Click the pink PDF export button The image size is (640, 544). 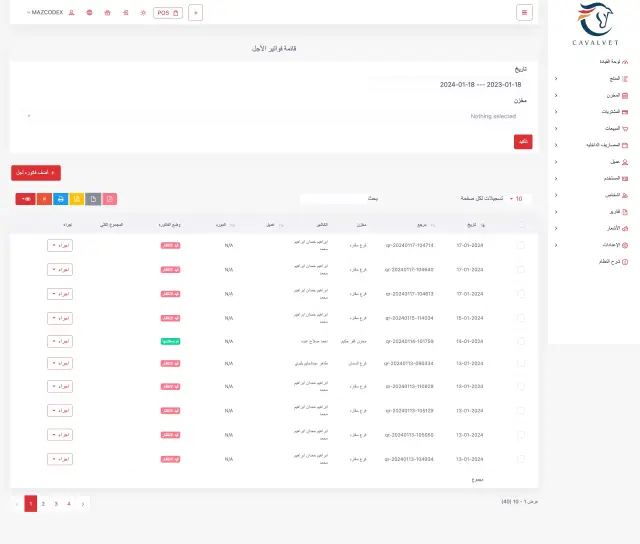click(x=110, y=199)
